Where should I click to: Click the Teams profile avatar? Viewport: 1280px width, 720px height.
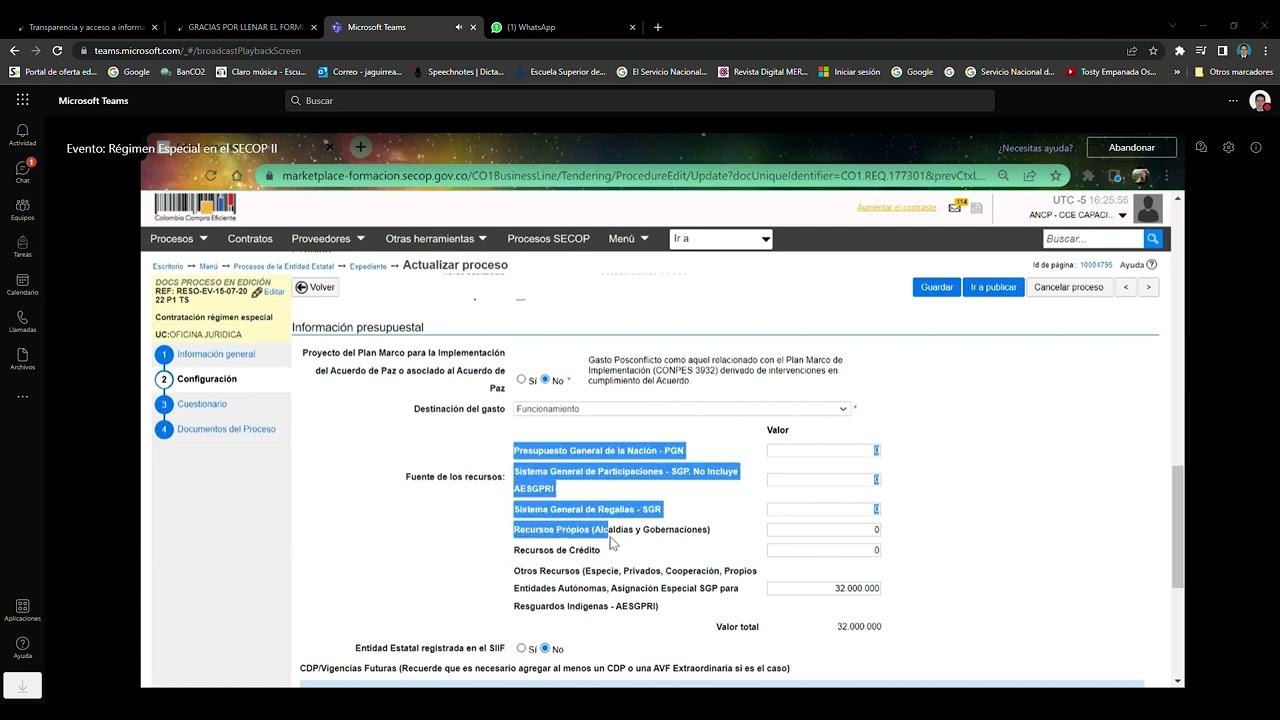coord(1260,100)
